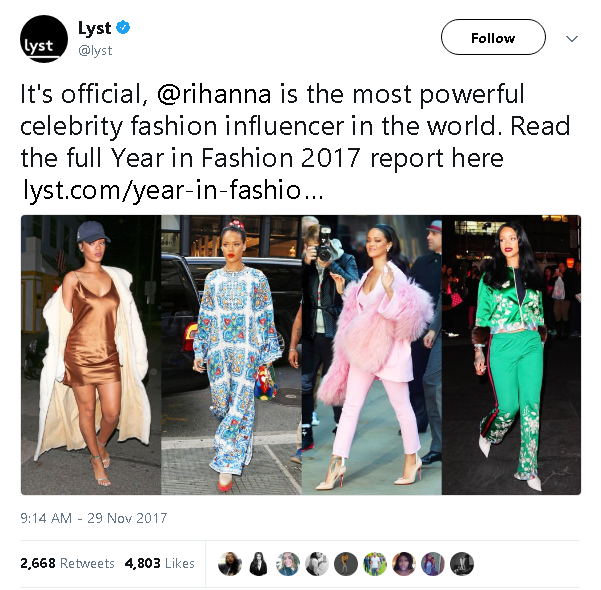Open the Lyst profile avatar logo

pyautogui.click(x=44, y=39)
